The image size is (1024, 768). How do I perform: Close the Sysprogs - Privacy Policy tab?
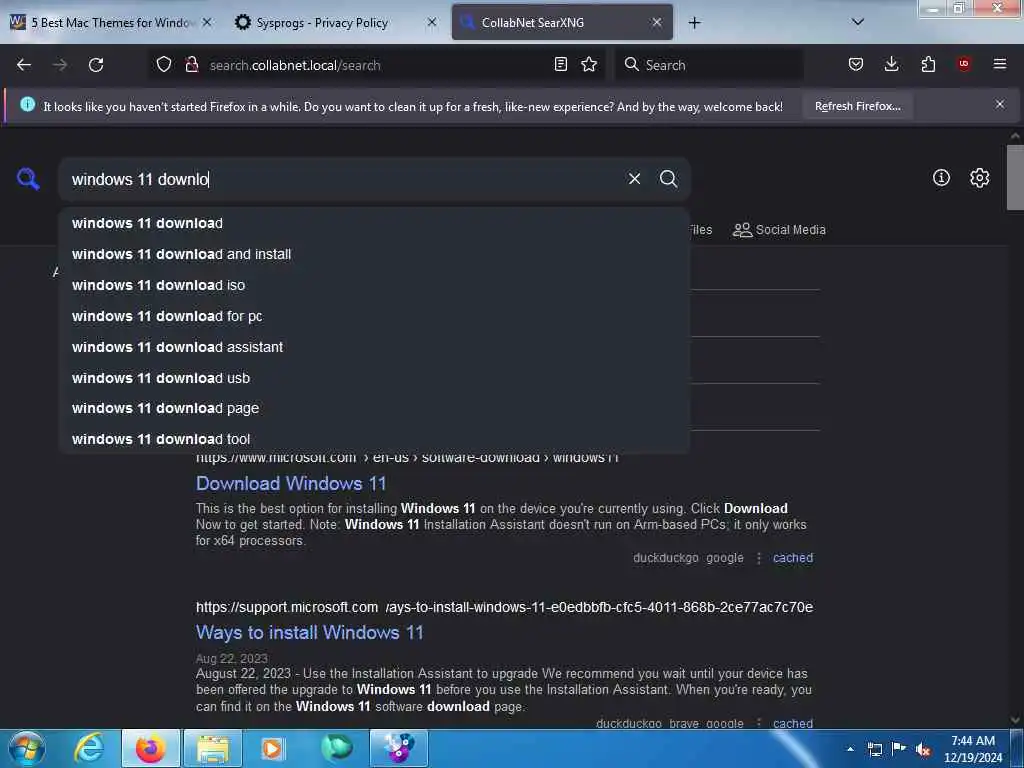[432, 22]
